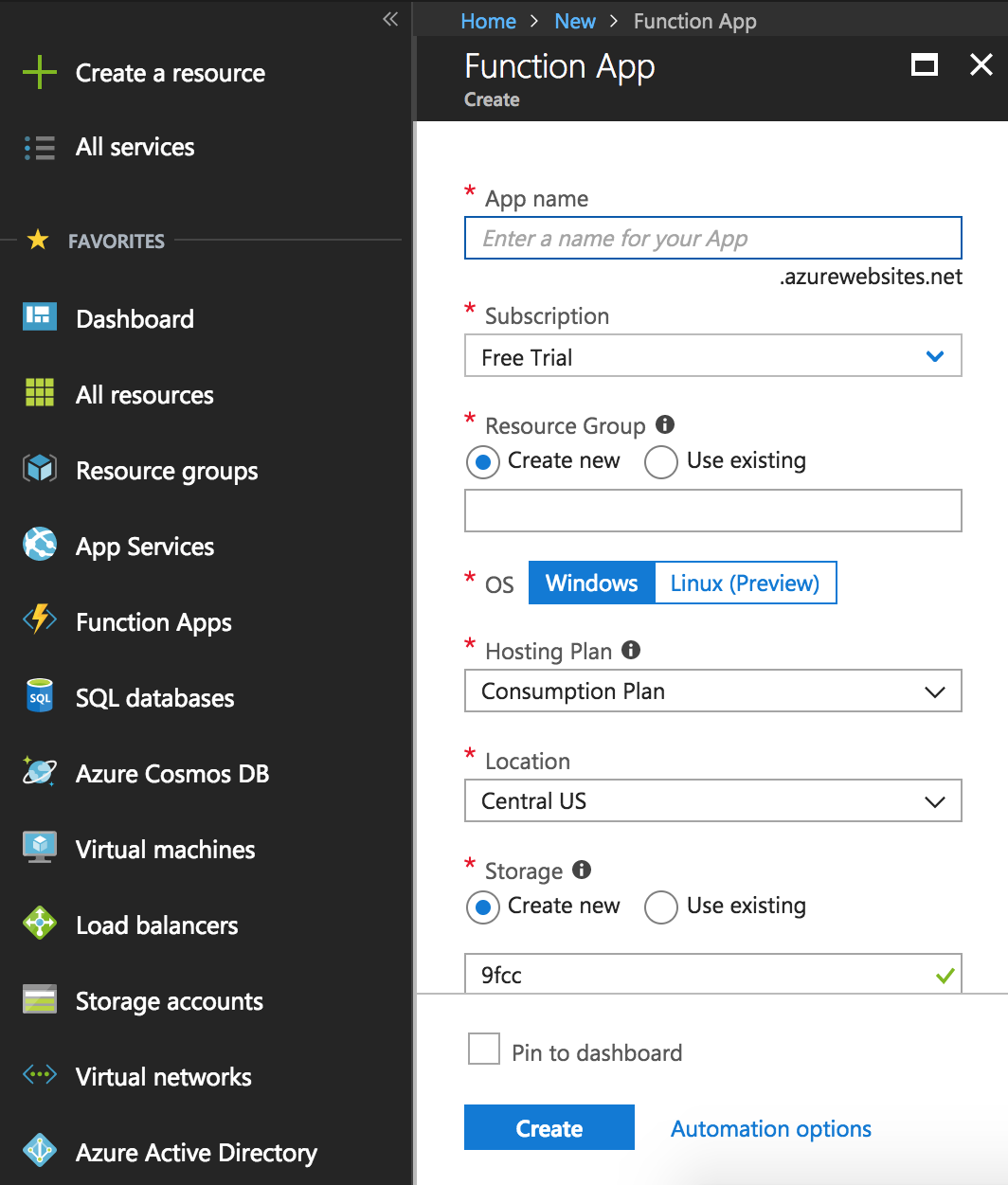The width and height of the screenshot is (1008, 1185).
Task: Enable the Pin to dashboard checkbox
Action: [484, 1049]
